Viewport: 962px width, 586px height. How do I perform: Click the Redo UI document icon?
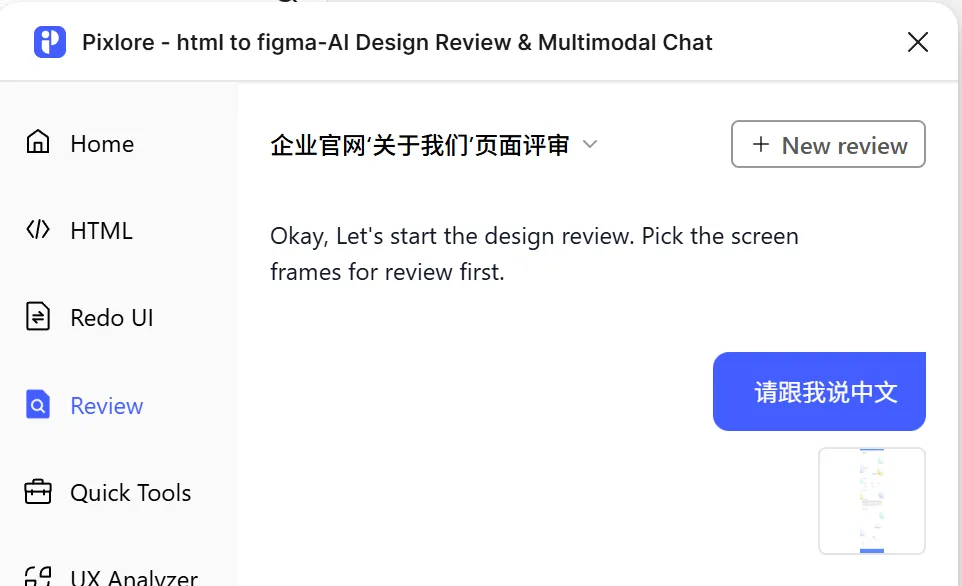tap(38, 317)
